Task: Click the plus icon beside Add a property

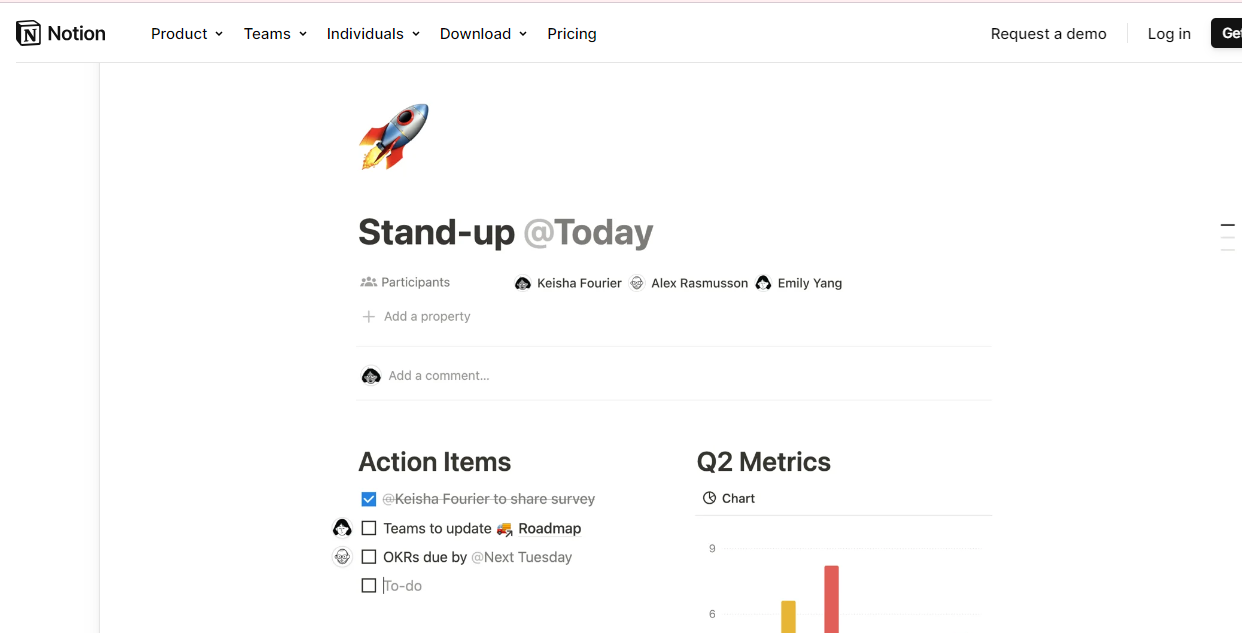Action: pyautogui.click(x=368, y=316)
